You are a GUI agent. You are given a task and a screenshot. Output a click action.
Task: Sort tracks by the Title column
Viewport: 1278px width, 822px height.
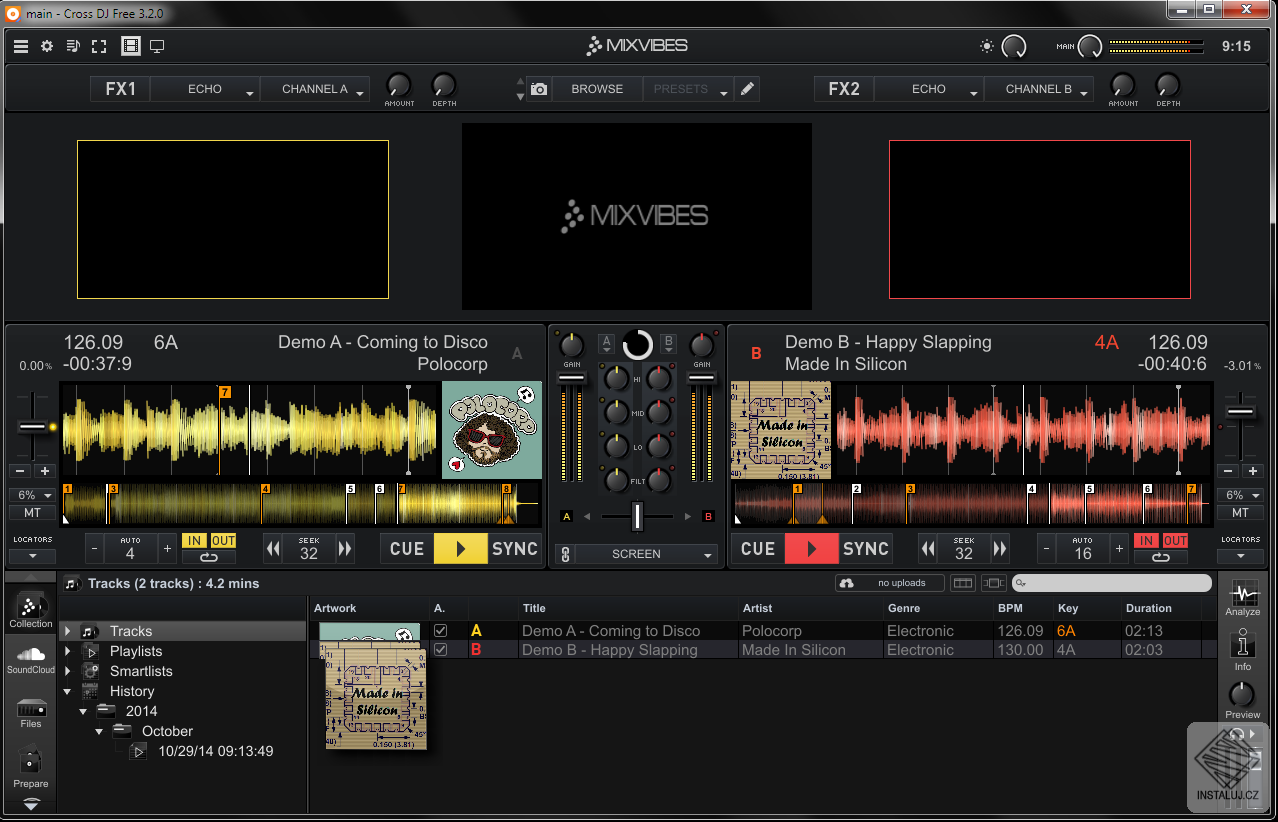534,608
